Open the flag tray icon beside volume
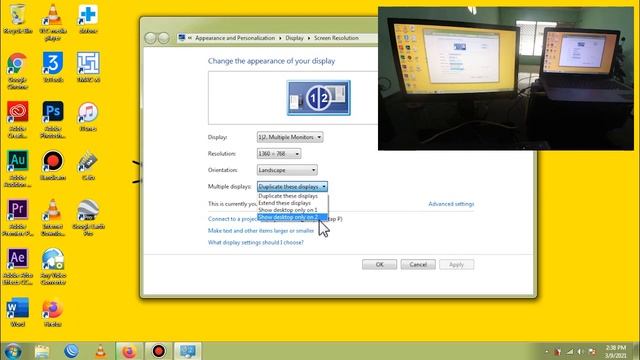Viewport: 640px width, 360px height. coord(592,351)
